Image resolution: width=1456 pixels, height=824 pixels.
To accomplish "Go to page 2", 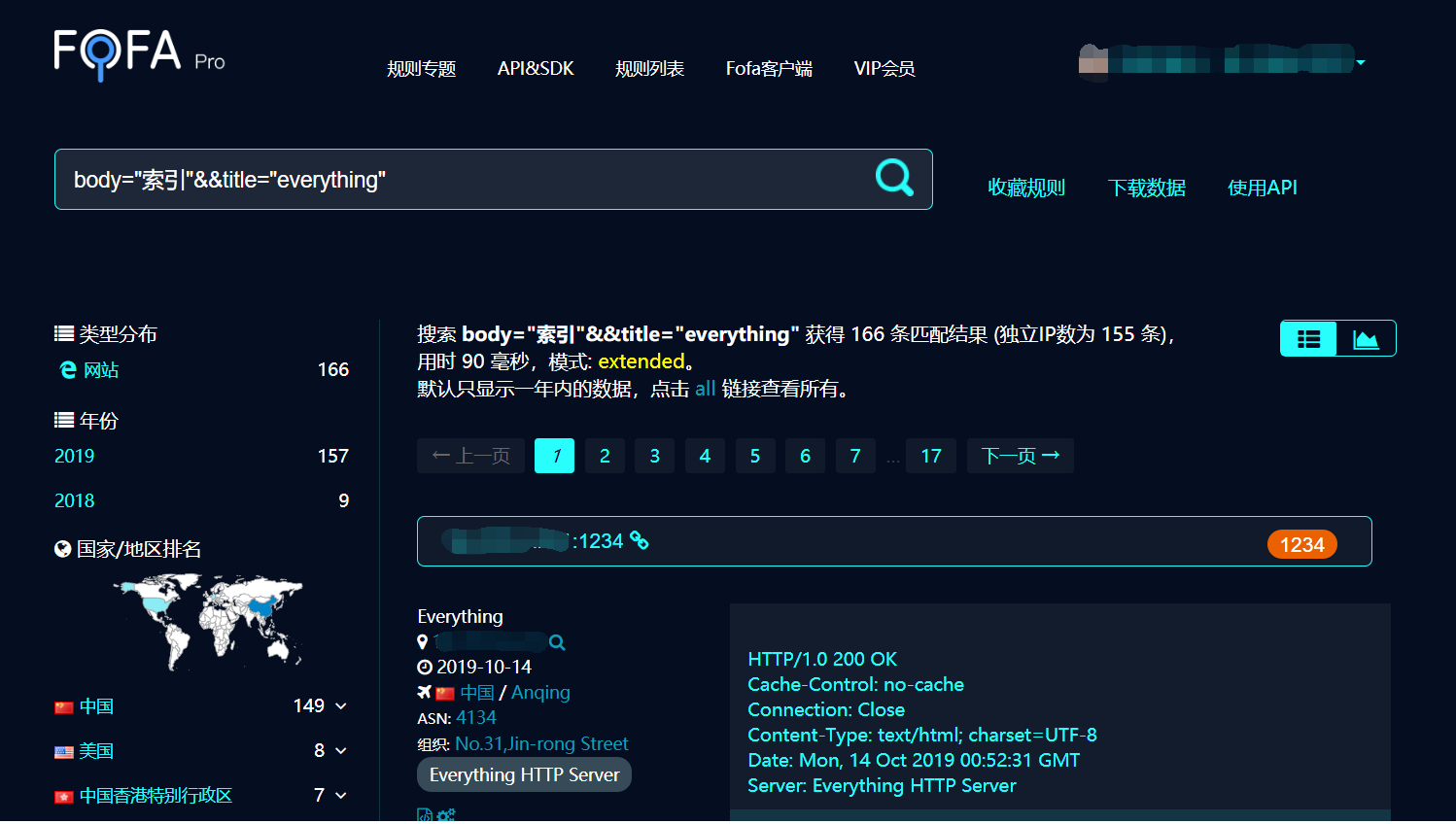I will click(605, 456).
